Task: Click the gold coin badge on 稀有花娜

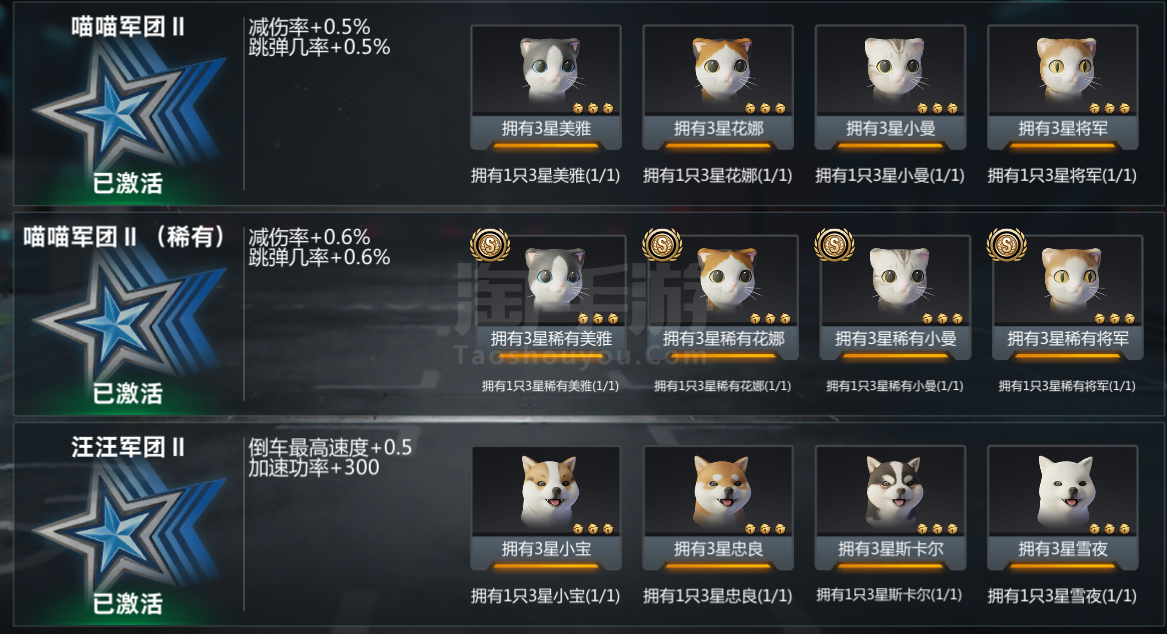Action: point(662,244)
